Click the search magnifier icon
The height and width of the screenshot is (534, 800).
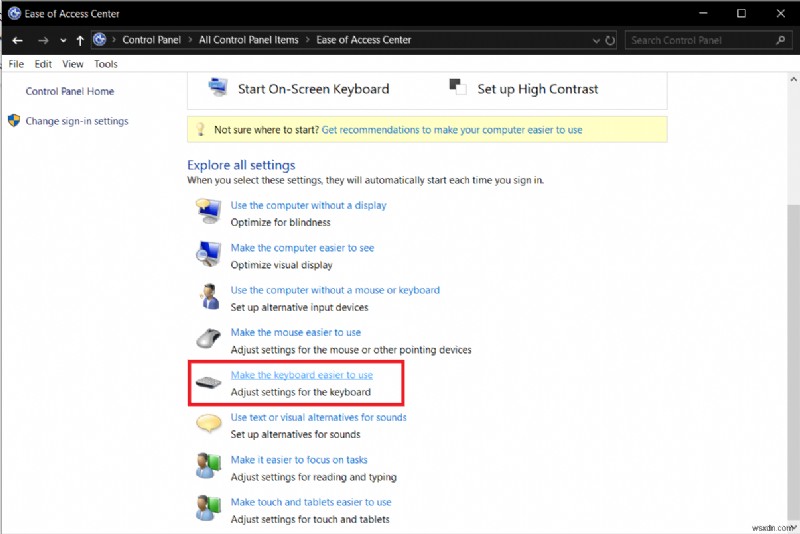780,40
